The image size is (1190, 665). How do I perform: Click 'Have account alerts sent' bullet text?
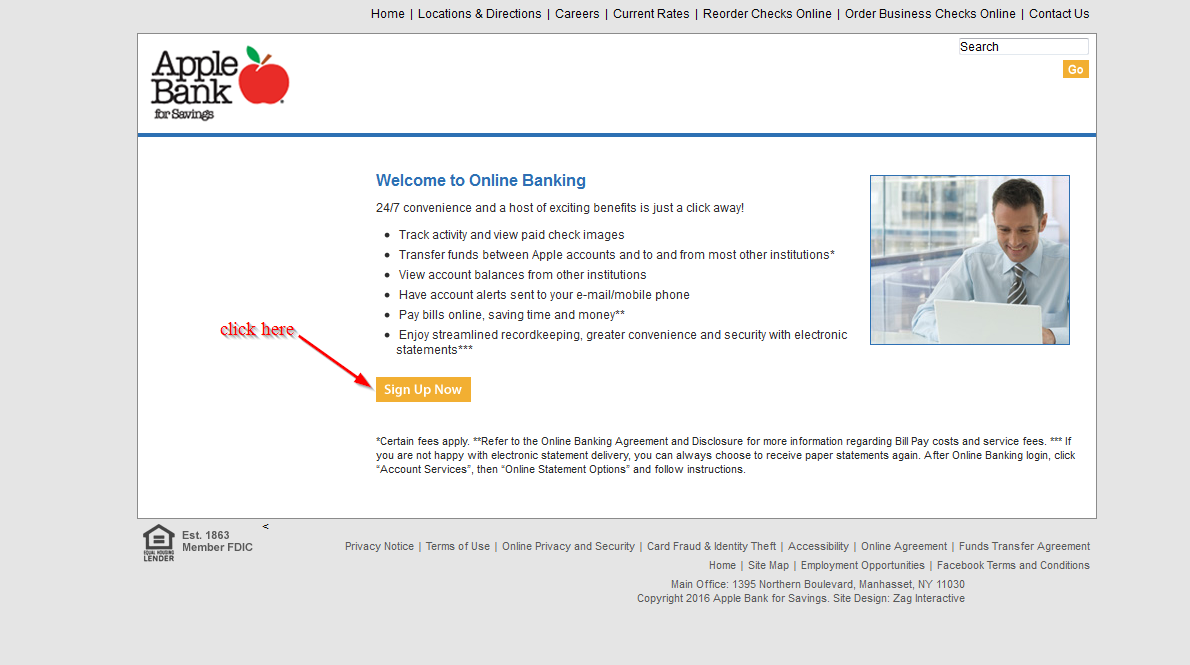[544, 295]
